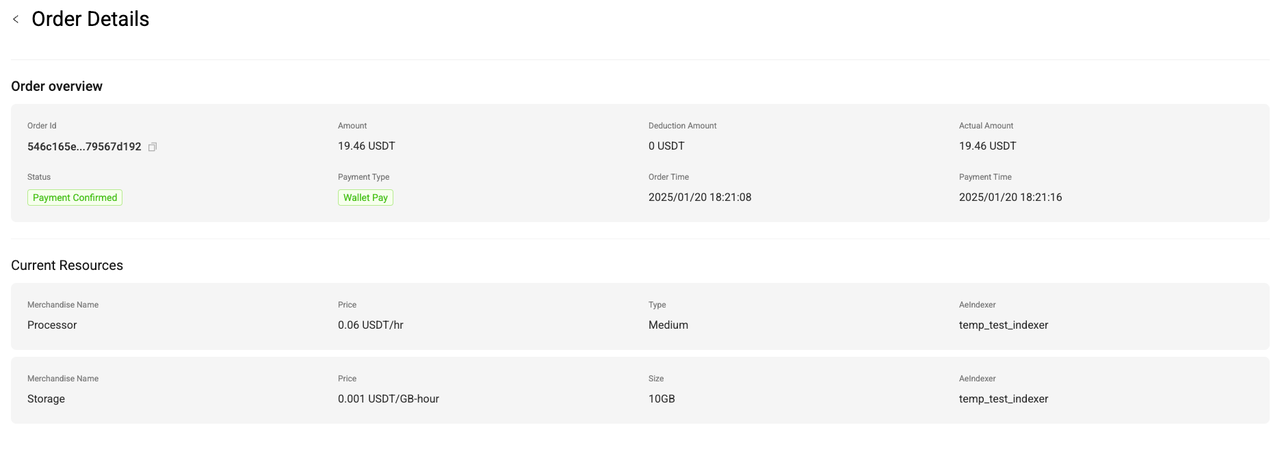Viewport: 1280px width, 462px height.
Task: Click the back arrow beside Order Details
Action: coord(16,19)
